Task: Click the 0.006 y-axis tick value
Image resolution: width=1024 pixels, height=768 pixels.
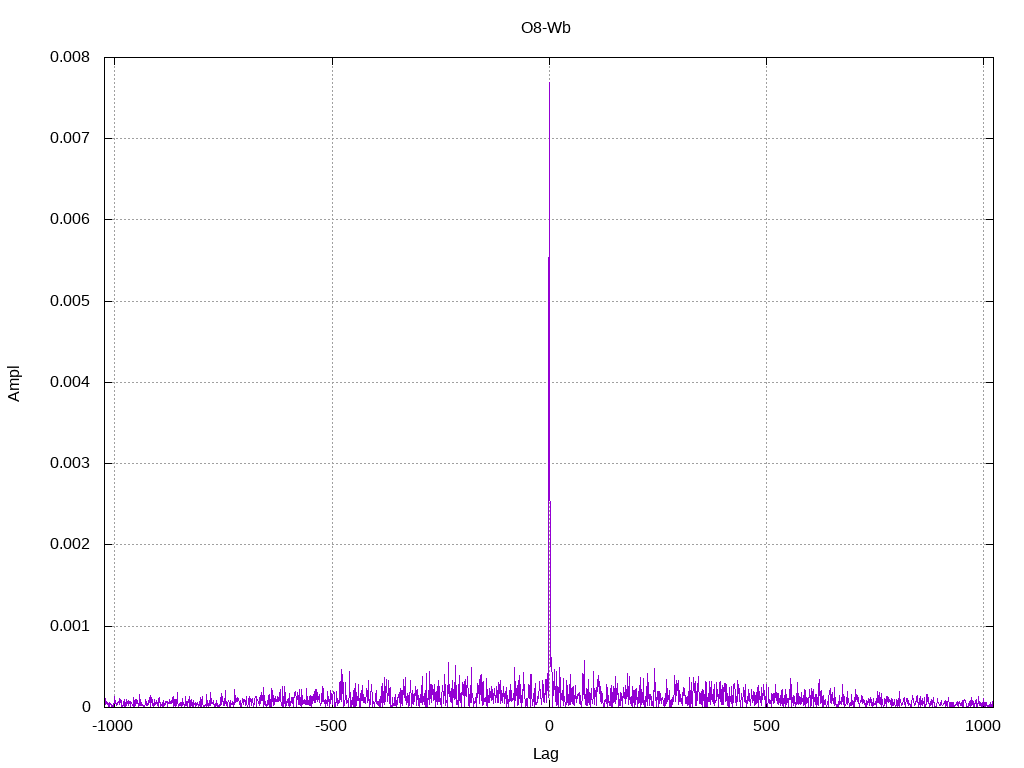Action: click(70, 219)
